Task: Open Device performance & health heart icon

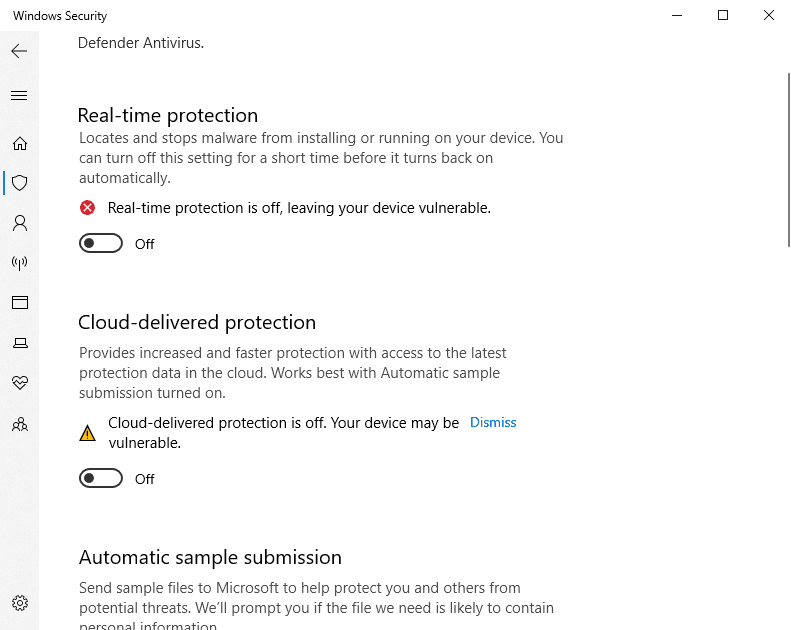Action: (19, 383)
